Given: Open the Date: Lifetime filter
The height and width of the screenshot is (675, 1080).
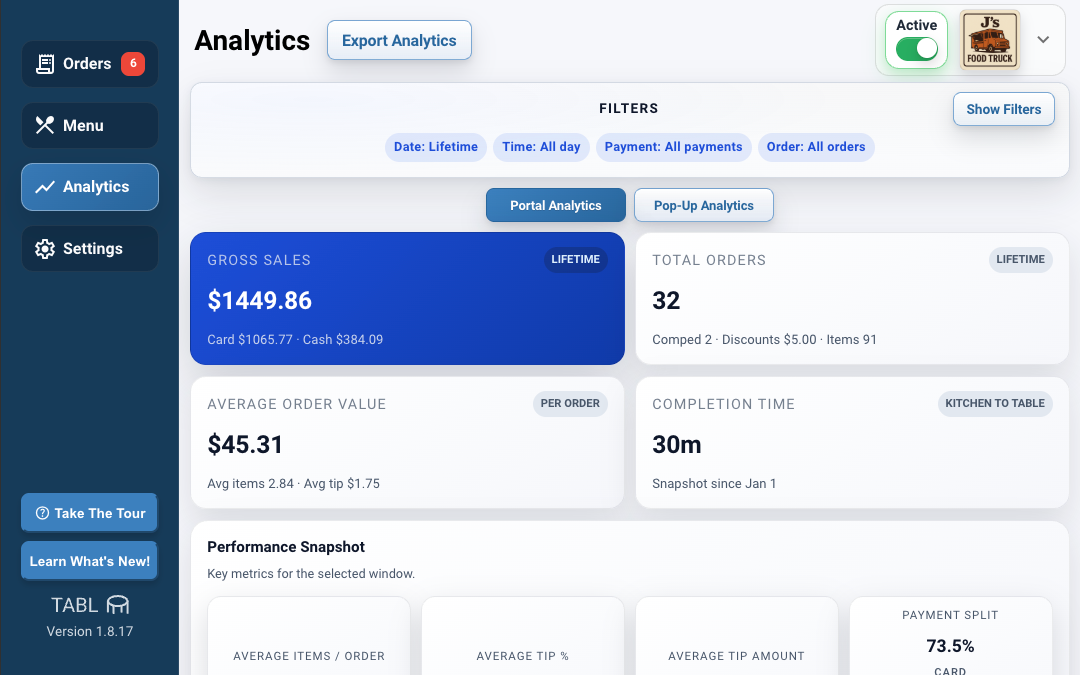Looking at the screenshot, I should [x=435, y=147].
